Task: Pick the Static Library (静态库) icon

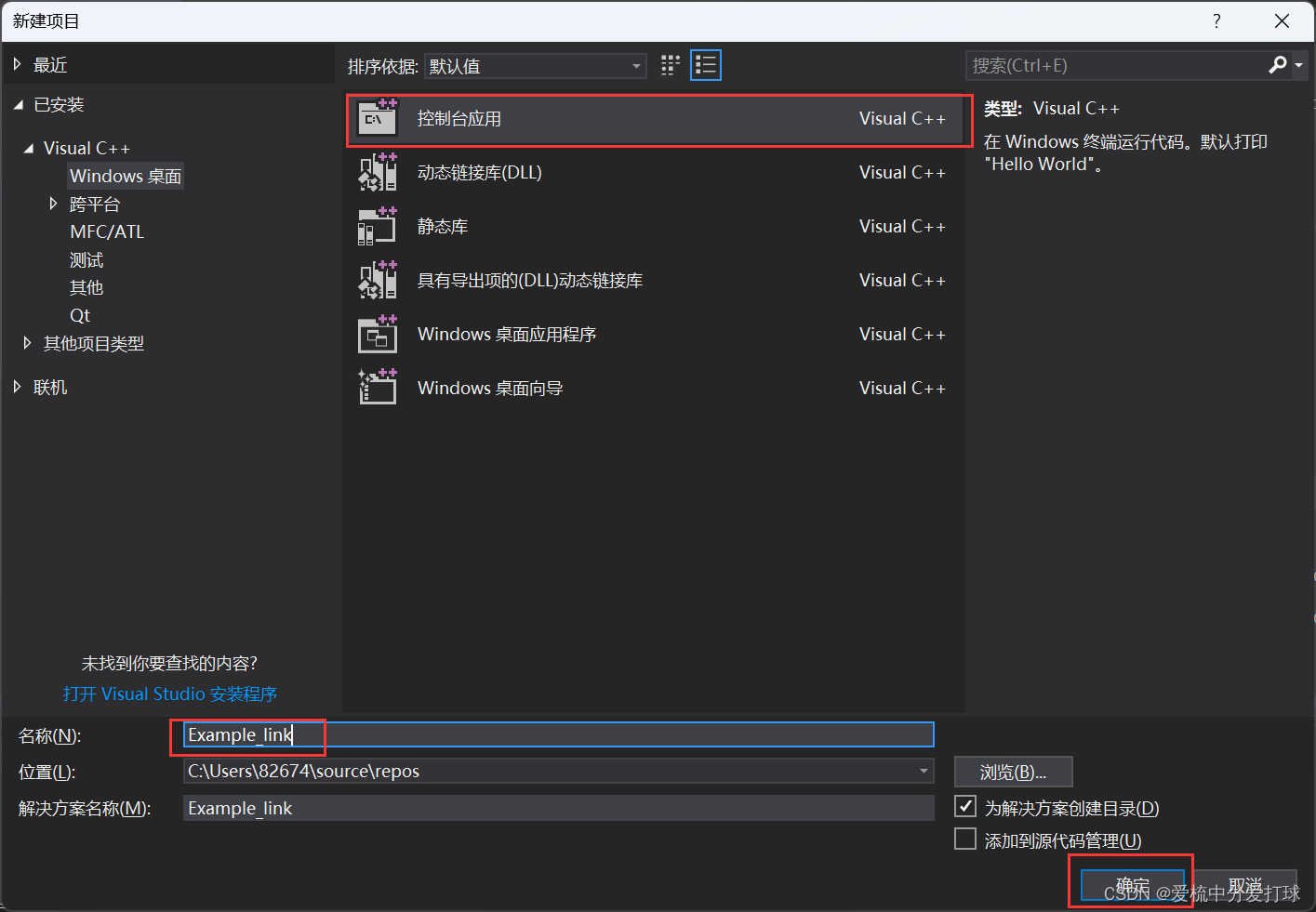Action: pos(378,226)
